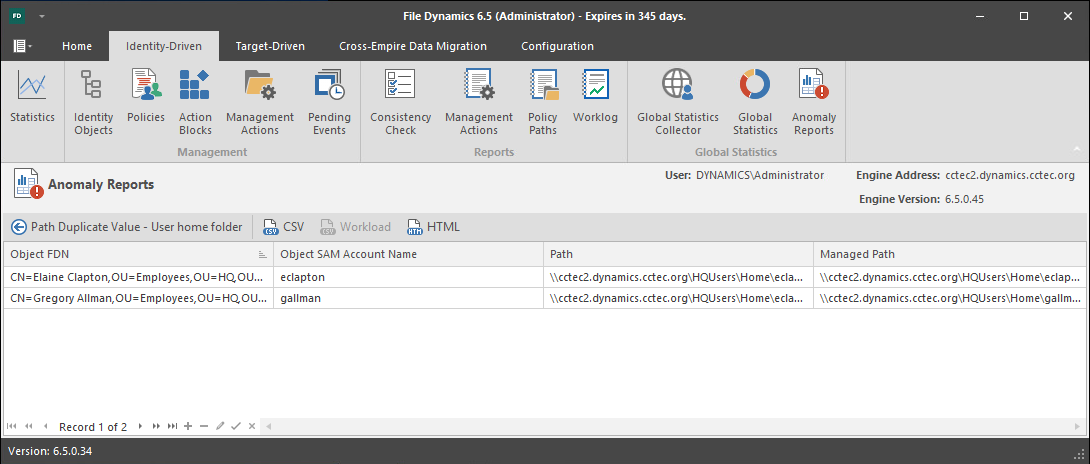Expand the quick access toolbar dropdown
The image size is (1090, 464).
(x=44, y=17)
